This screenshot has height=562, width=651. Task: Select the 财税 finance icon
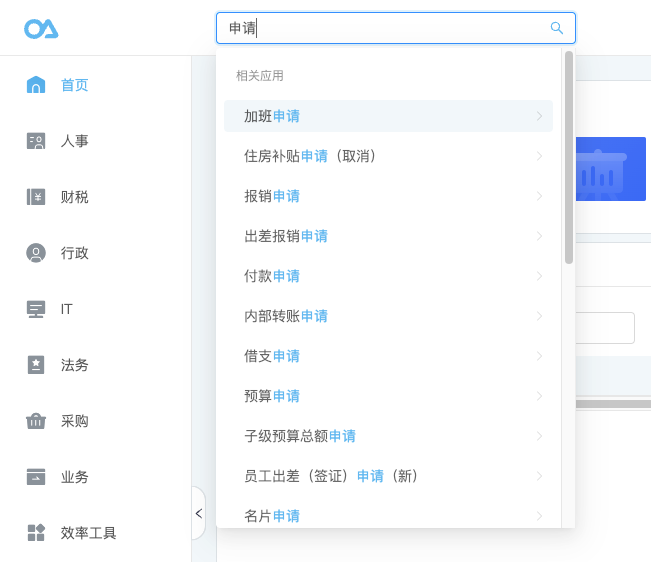point(36,197)
